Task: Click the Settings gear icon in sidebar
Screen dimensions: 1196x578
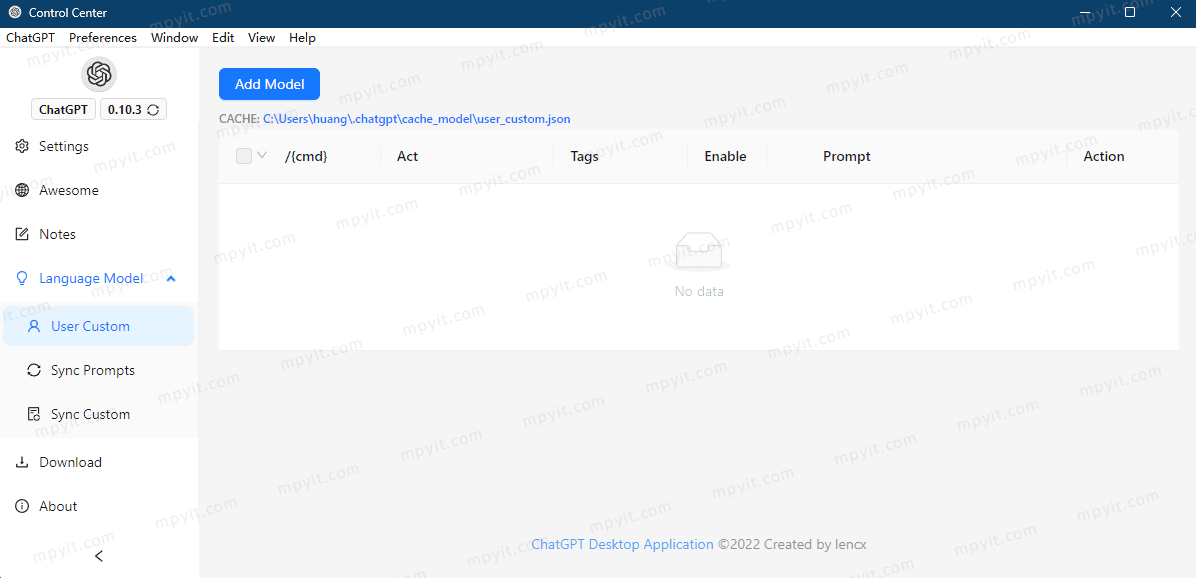Action: click(x=23, y=146)
